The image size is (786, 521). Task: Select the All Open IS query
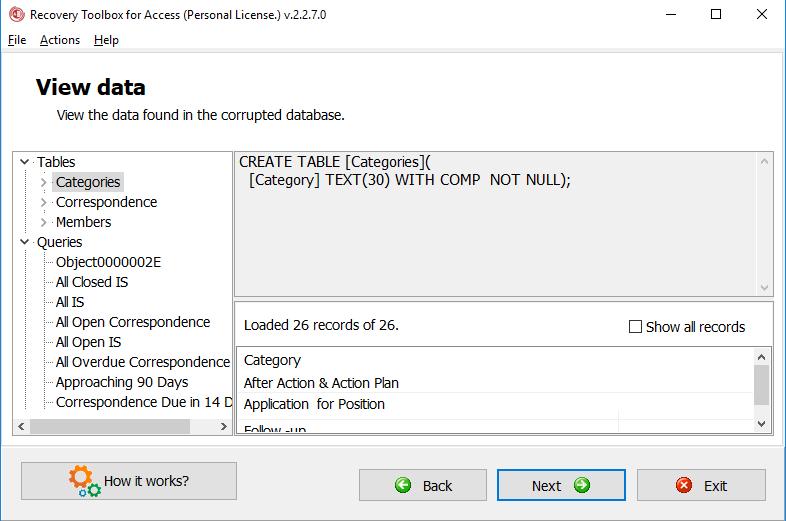[x=88, y=342]
